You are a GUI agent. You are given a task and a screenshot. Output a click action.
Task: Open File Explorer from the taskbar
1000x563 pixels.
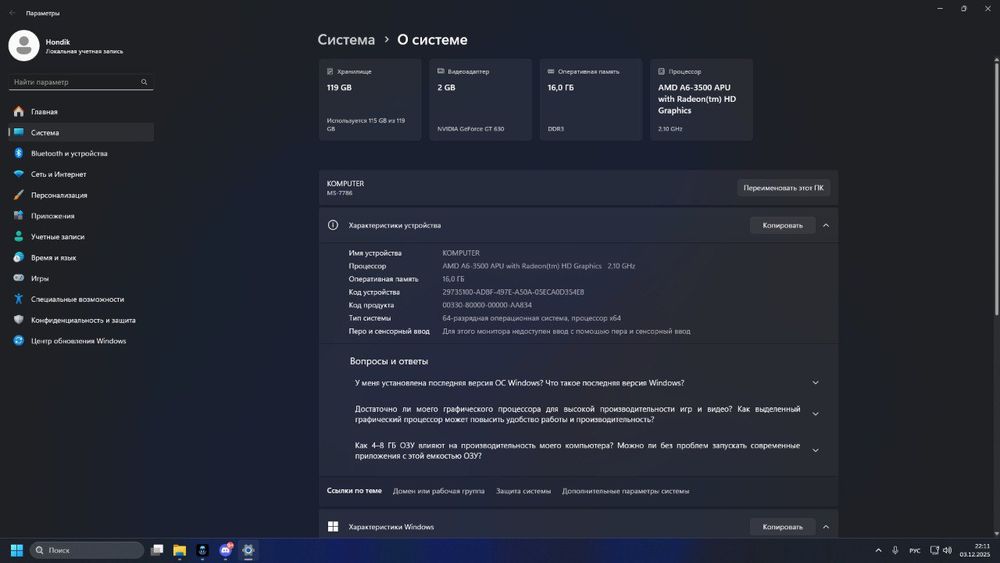180,550
